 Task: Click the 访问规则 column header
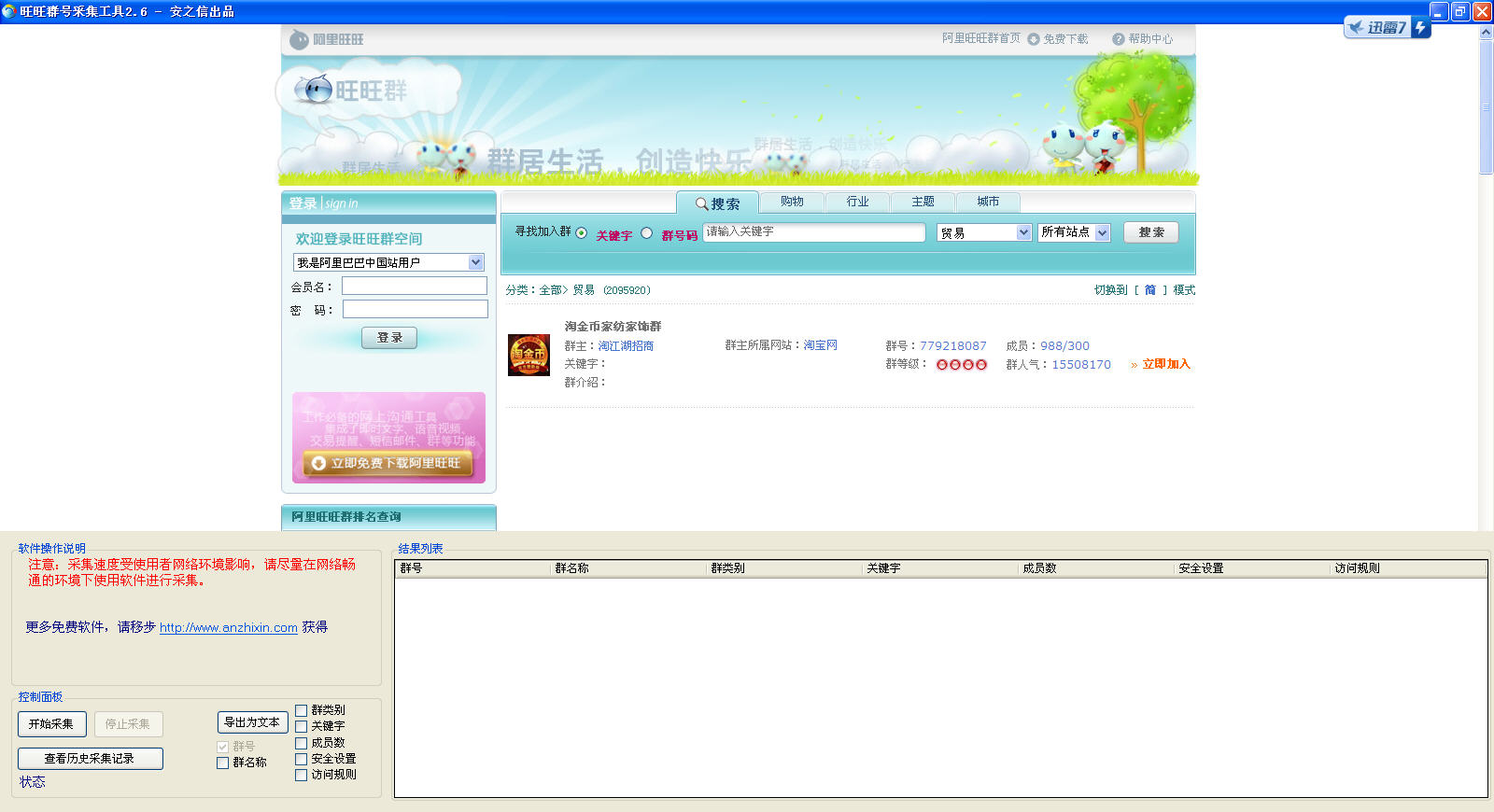click(1408, 567)
